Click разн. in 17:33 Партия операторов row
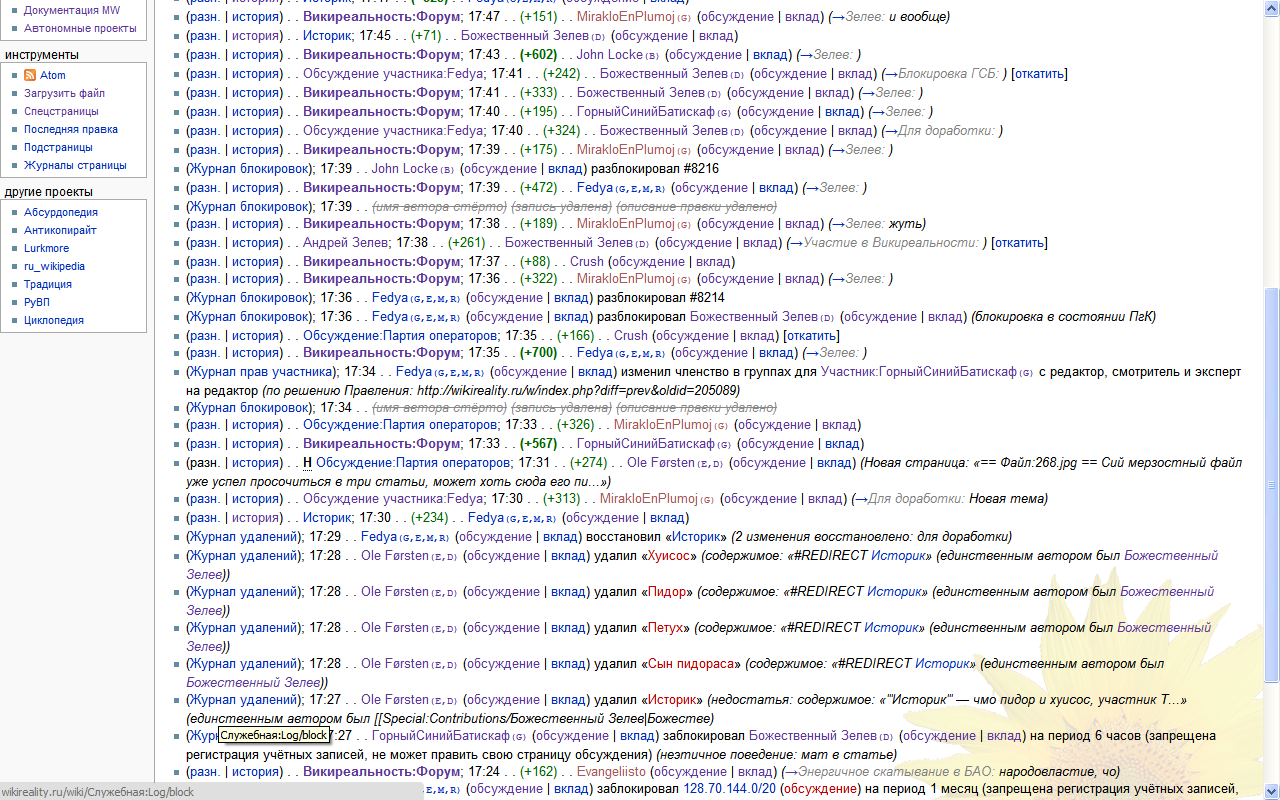 click(x=205, y=425)
